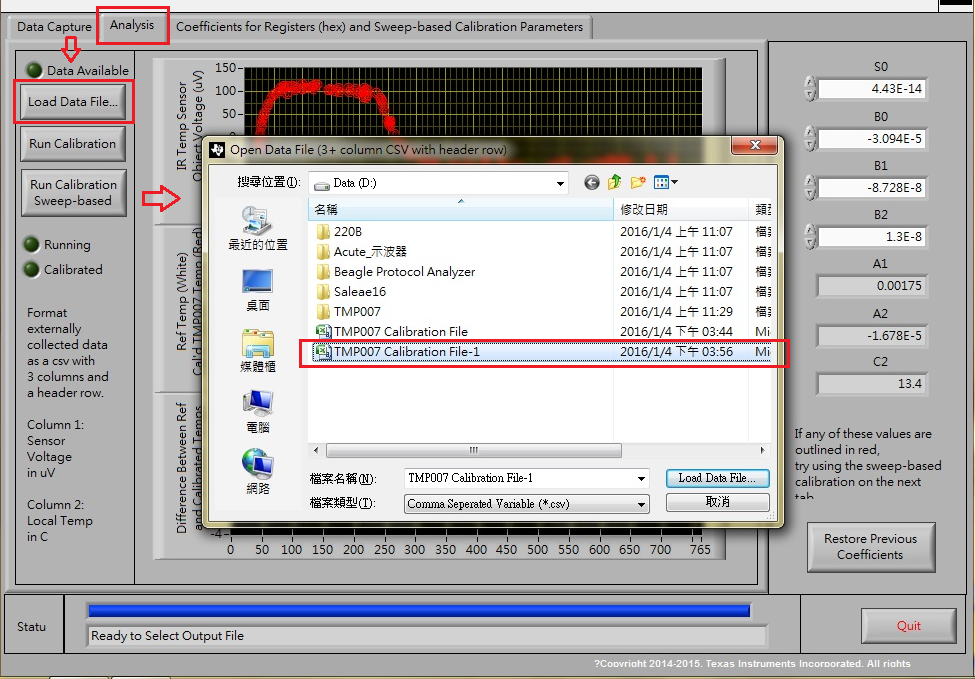Screen dimensions: 975x679
Task: Open Recent Places (最近的位置) shortcut
Action: 257,228
